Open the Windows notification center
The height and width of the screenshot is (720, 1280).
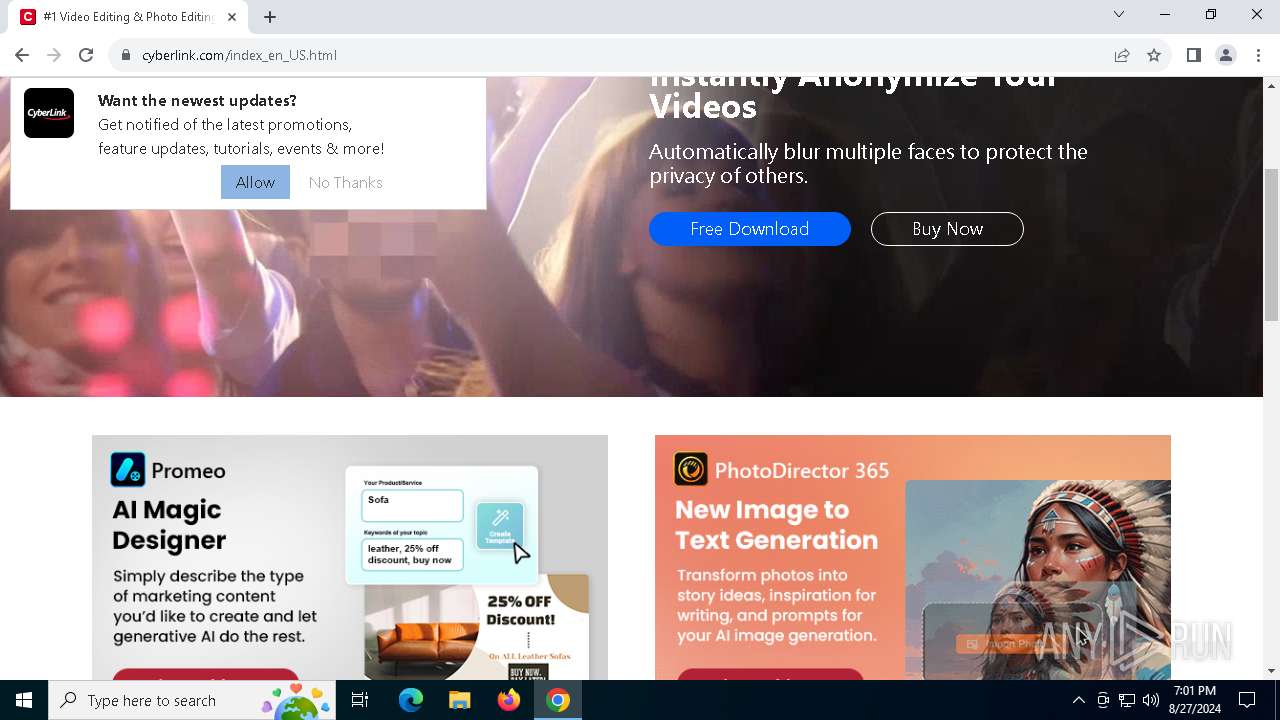coord(1247,700)
